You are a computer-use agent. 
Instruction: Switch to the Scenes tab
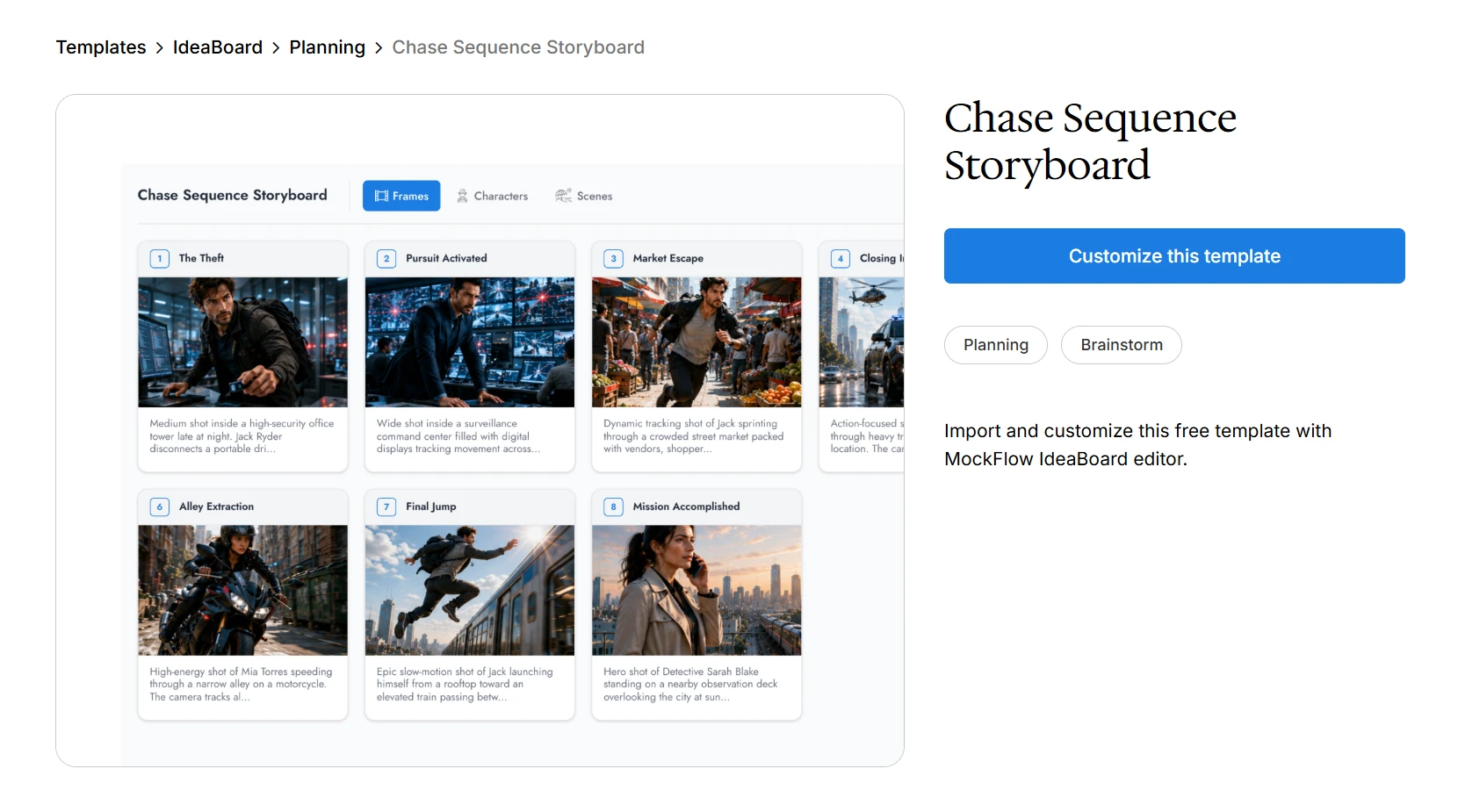click(x=584, y=196)
